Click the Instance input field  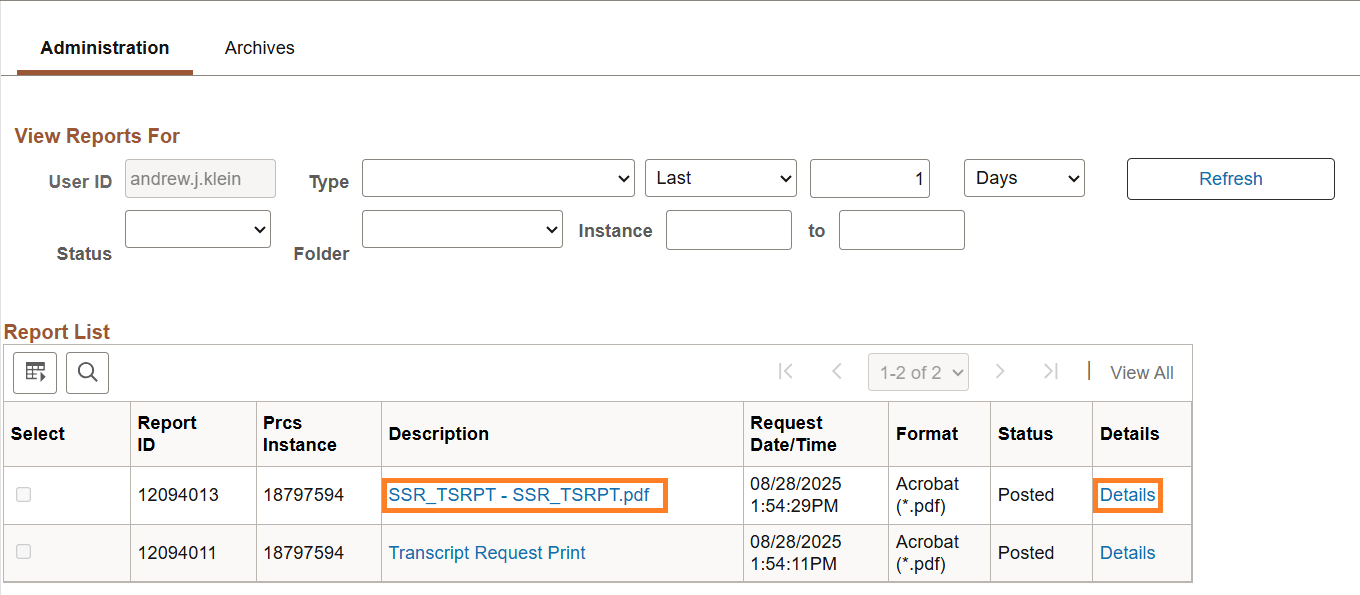click(728, 229)
